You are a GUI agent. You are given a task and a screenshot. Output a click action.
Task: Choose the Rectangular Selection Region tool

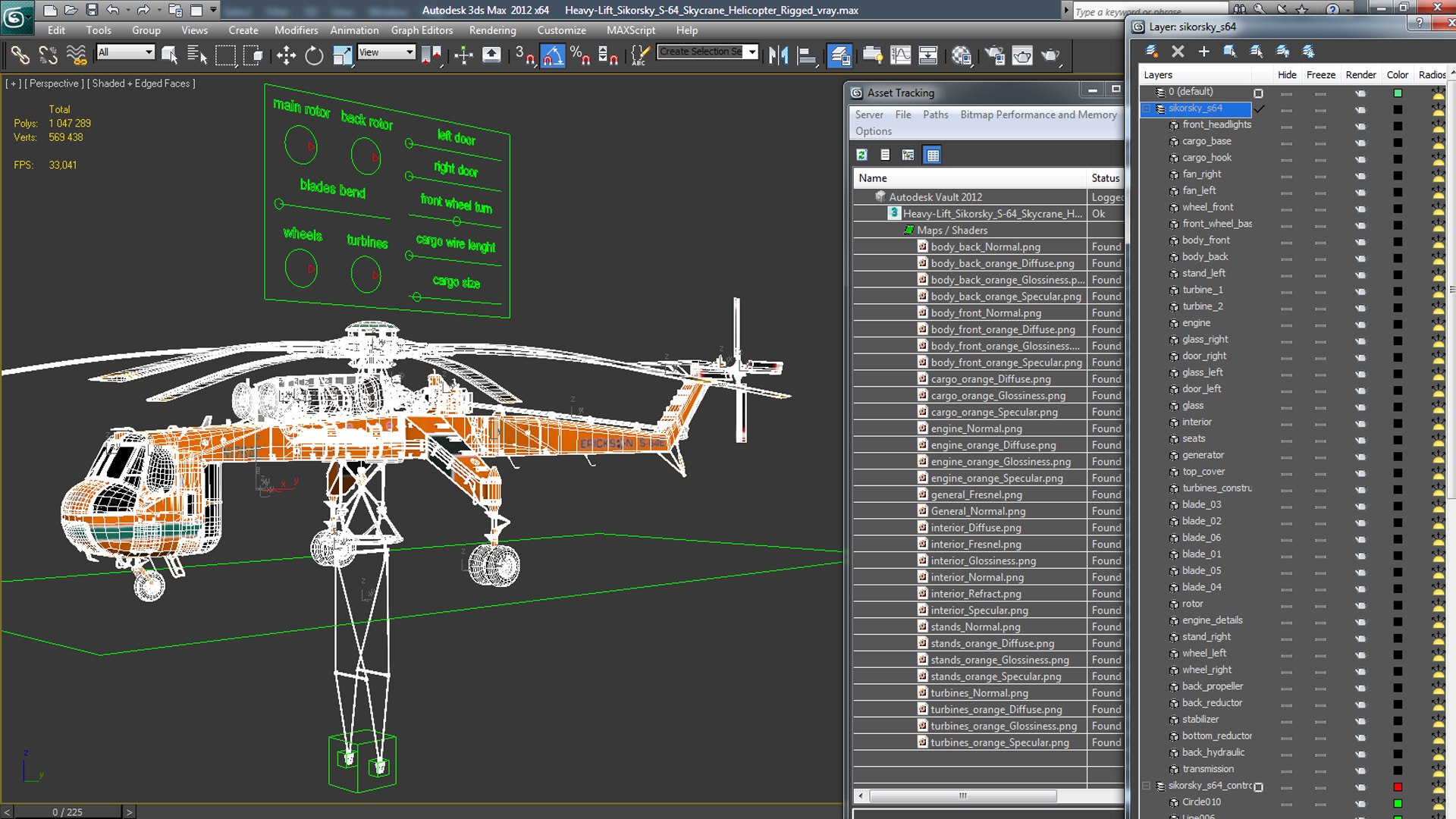click(x=225, y=55)
